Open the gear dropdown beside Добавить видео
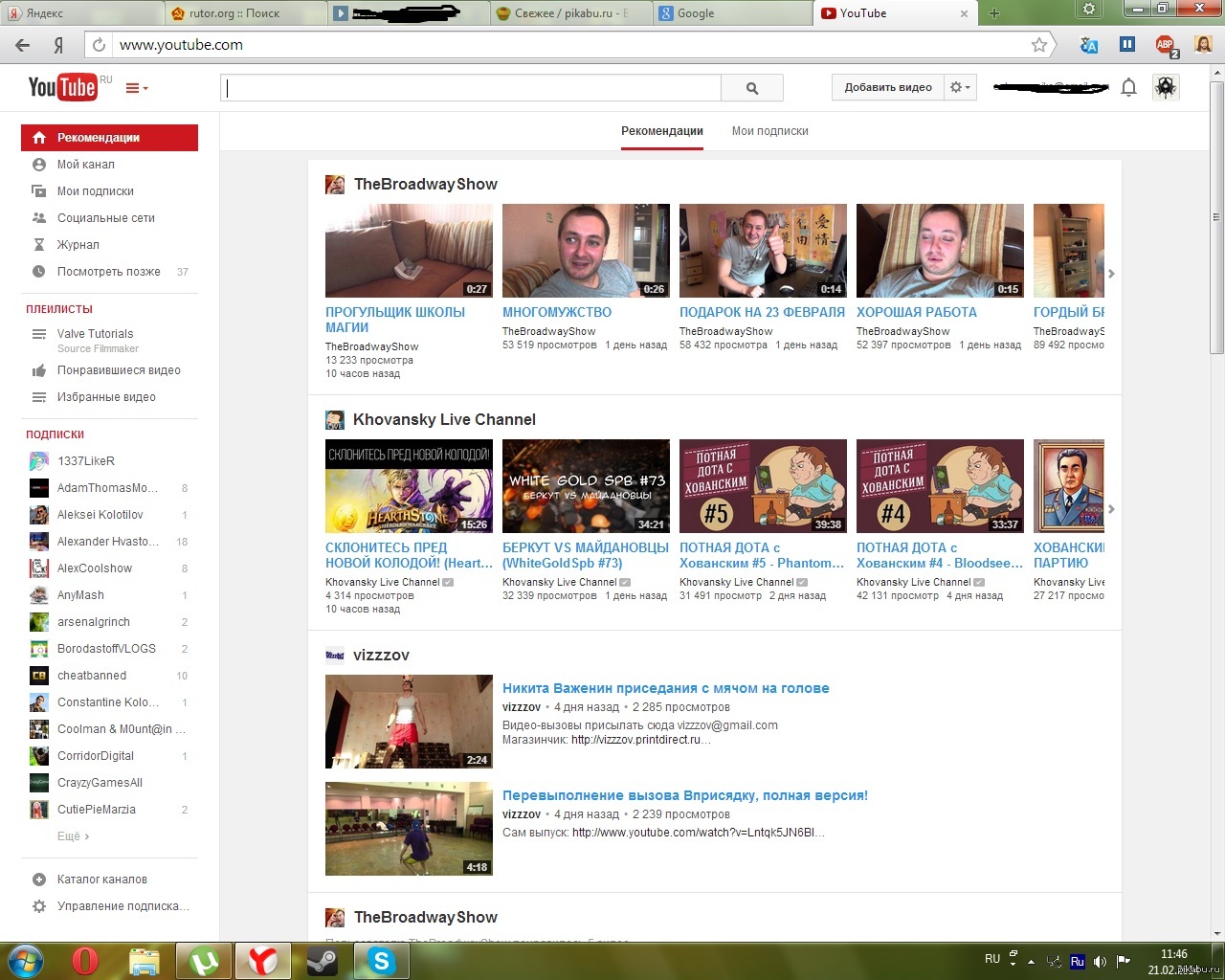 tap(959, 87)
